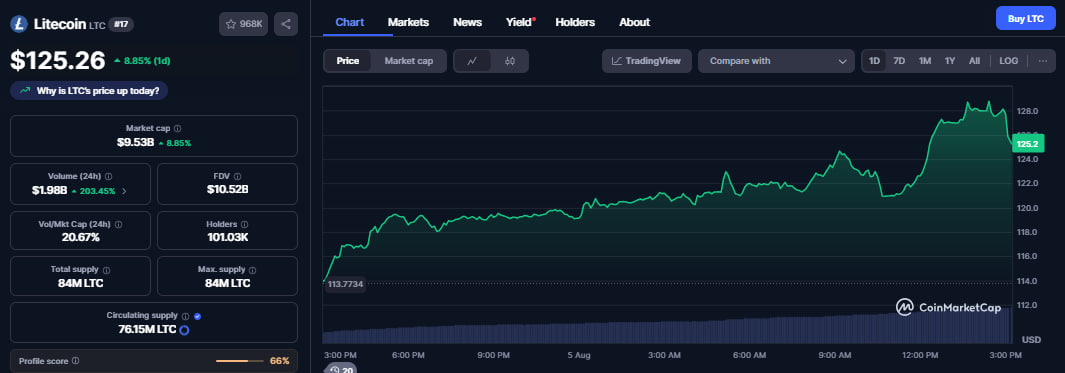Click the Market cap info icon
The width and height of the screenshot is (1065, 373).
click(177, 128)
